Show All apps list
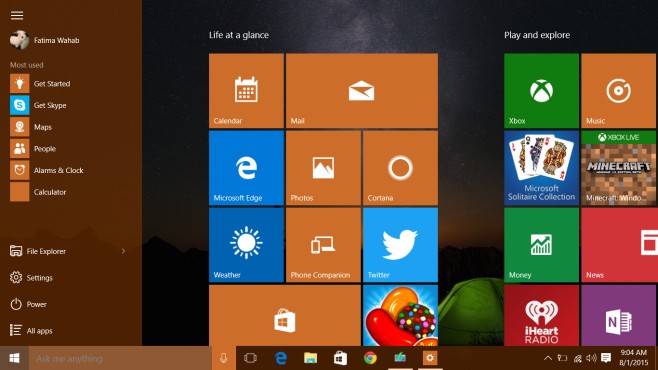The width and height of the screenshot is (658, 370). pyautogui.click(x=31, y=331)
